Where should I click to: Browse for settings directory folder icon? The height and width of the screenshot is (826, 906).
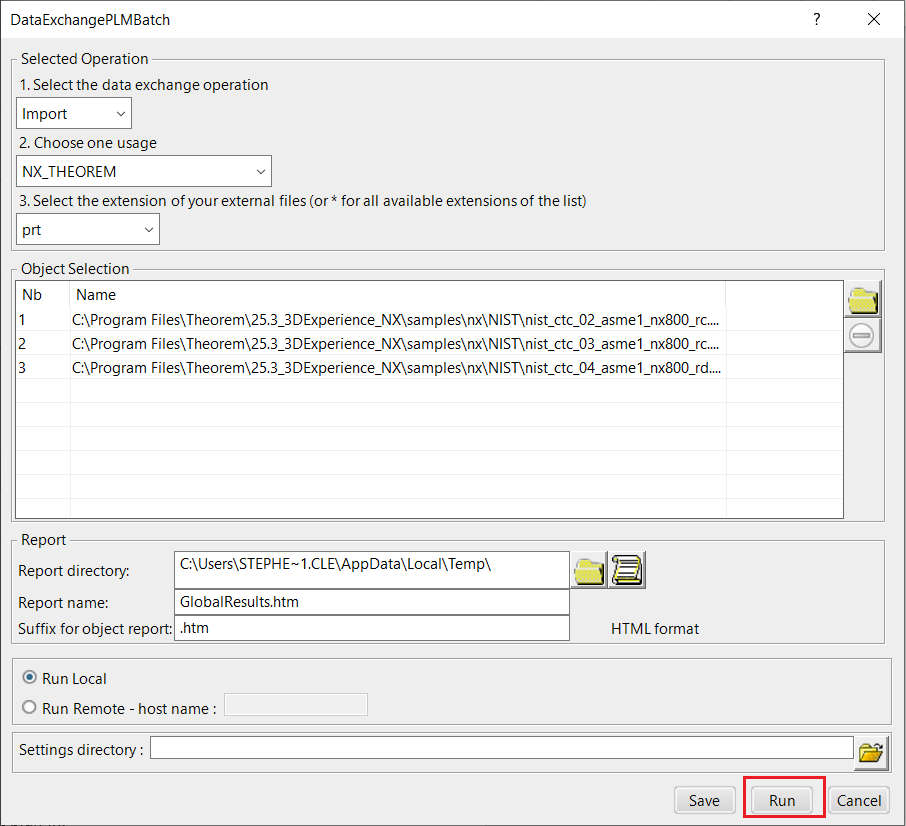pyautogui.click(x=871, y=752)
